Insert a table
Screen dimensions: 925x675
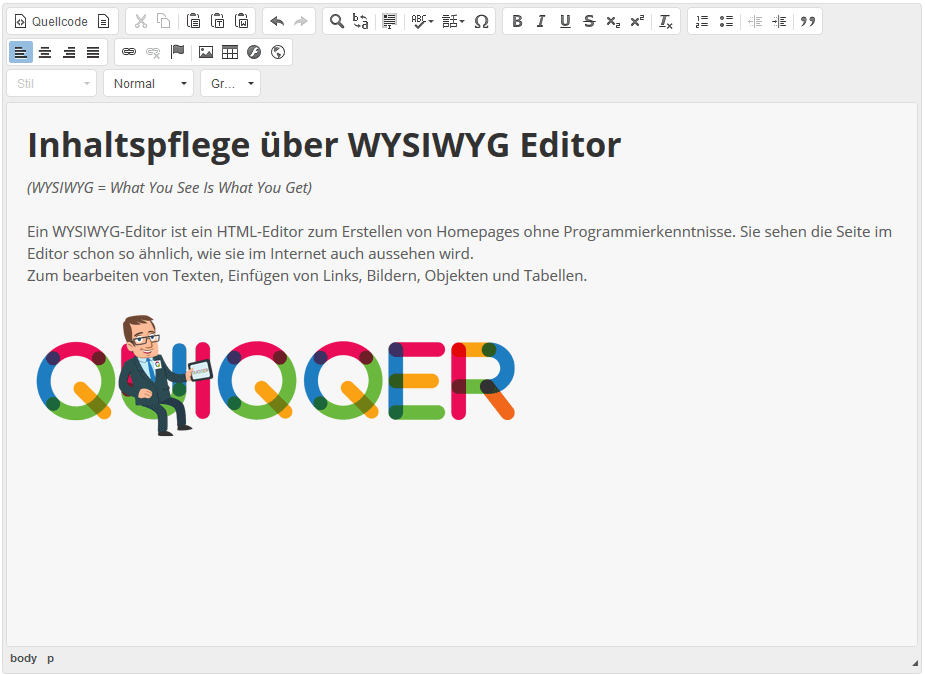(230, 53)
